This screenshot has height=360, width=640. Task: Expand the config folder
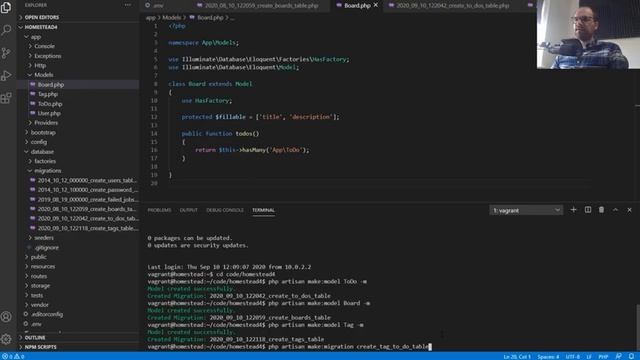pyautogui.click(x=78, y=142)
